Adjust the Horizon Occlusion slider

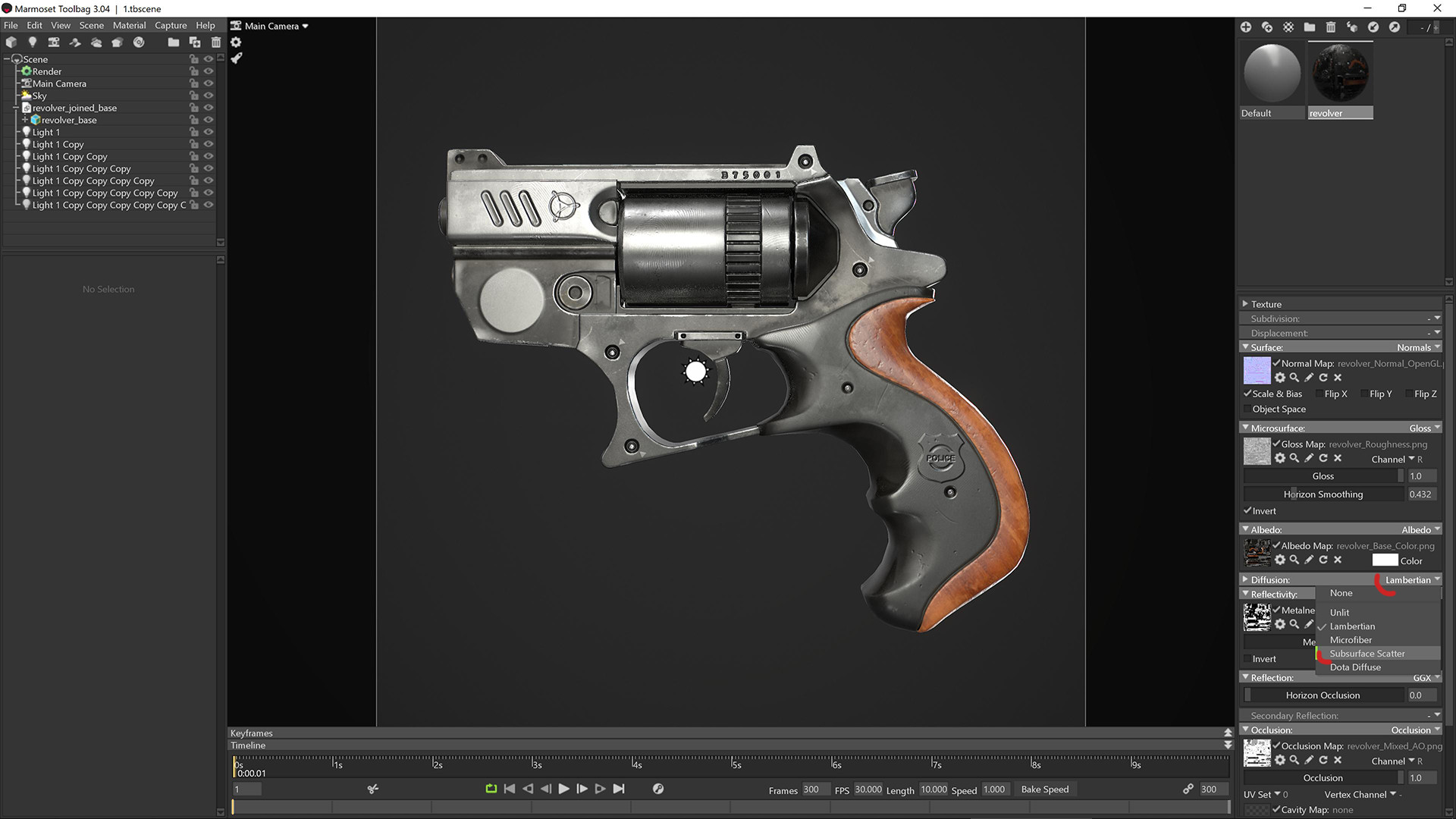pyautogui.click(x=1323, y=695)
